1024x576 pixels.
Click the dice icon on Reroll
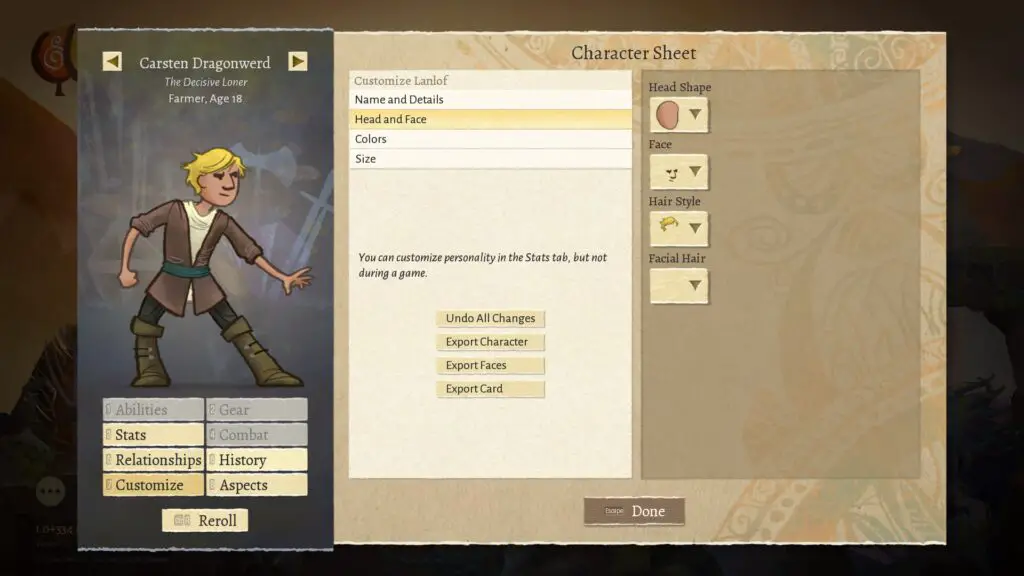click(x=182, y=520)
